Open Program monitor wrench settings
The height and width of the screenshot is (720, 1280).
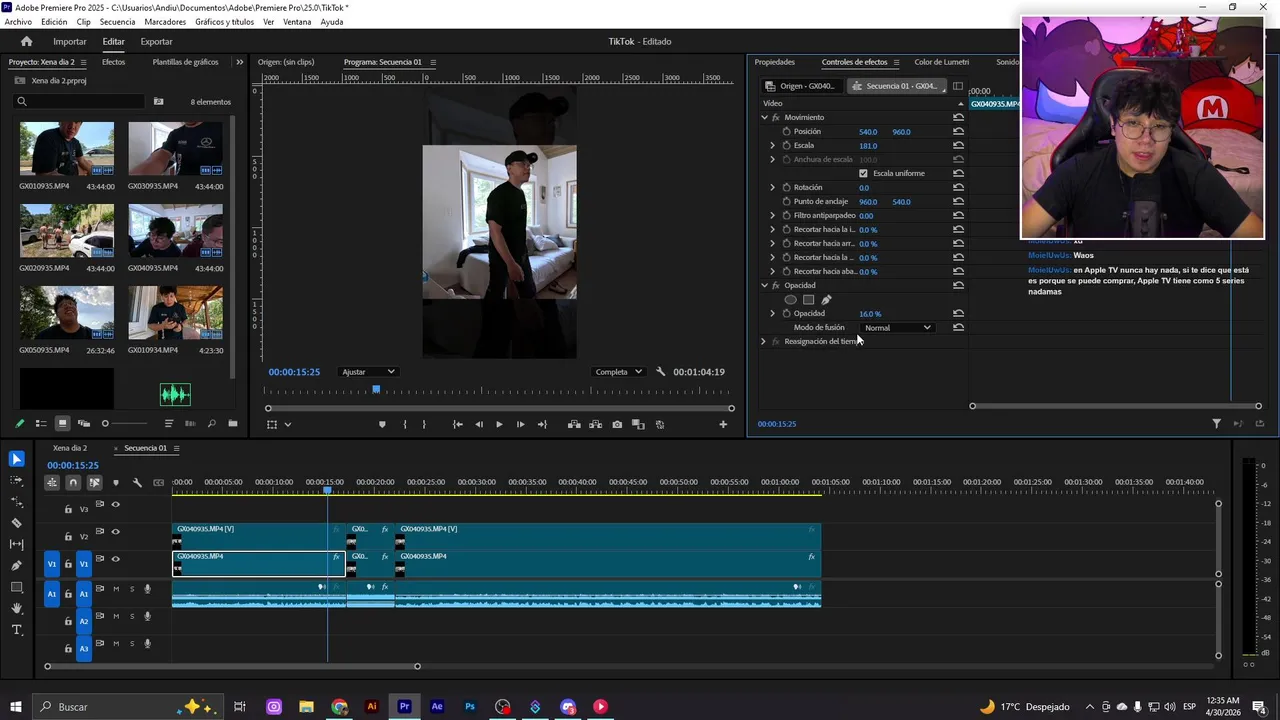[660, 372]
